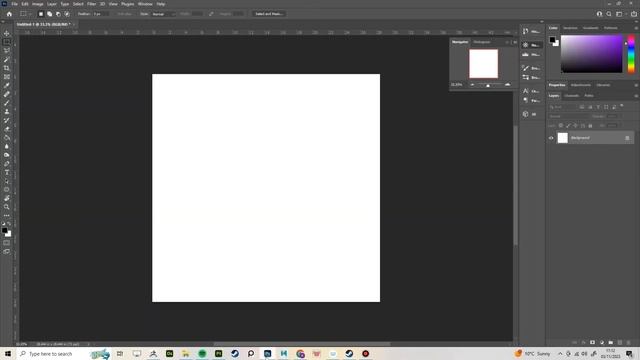Viewport: 640px width, 360px height.
Task: Select the Eraser tool
Action: [7, 129]
